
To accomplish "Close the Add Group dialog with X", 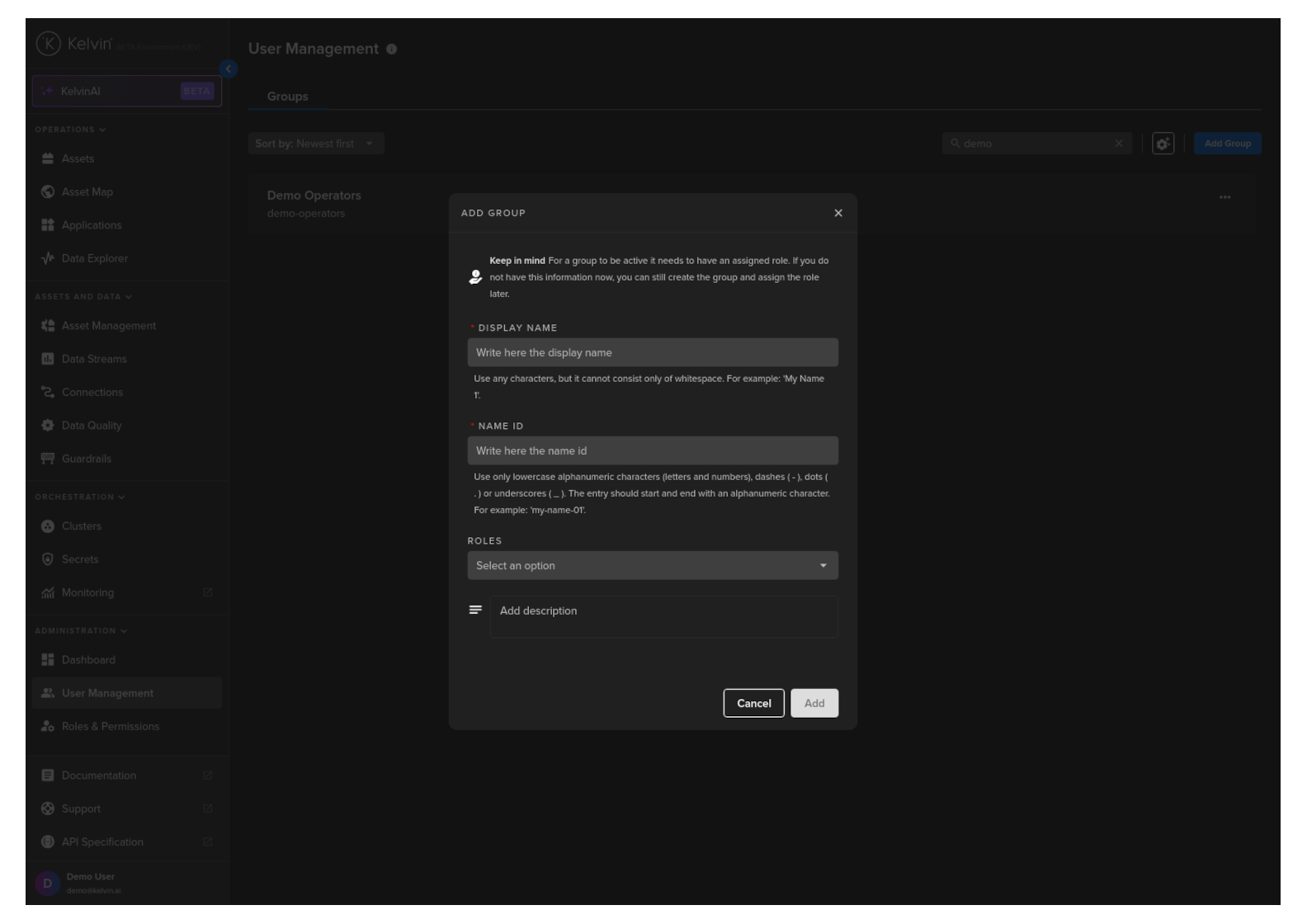I will click(838, 213).
